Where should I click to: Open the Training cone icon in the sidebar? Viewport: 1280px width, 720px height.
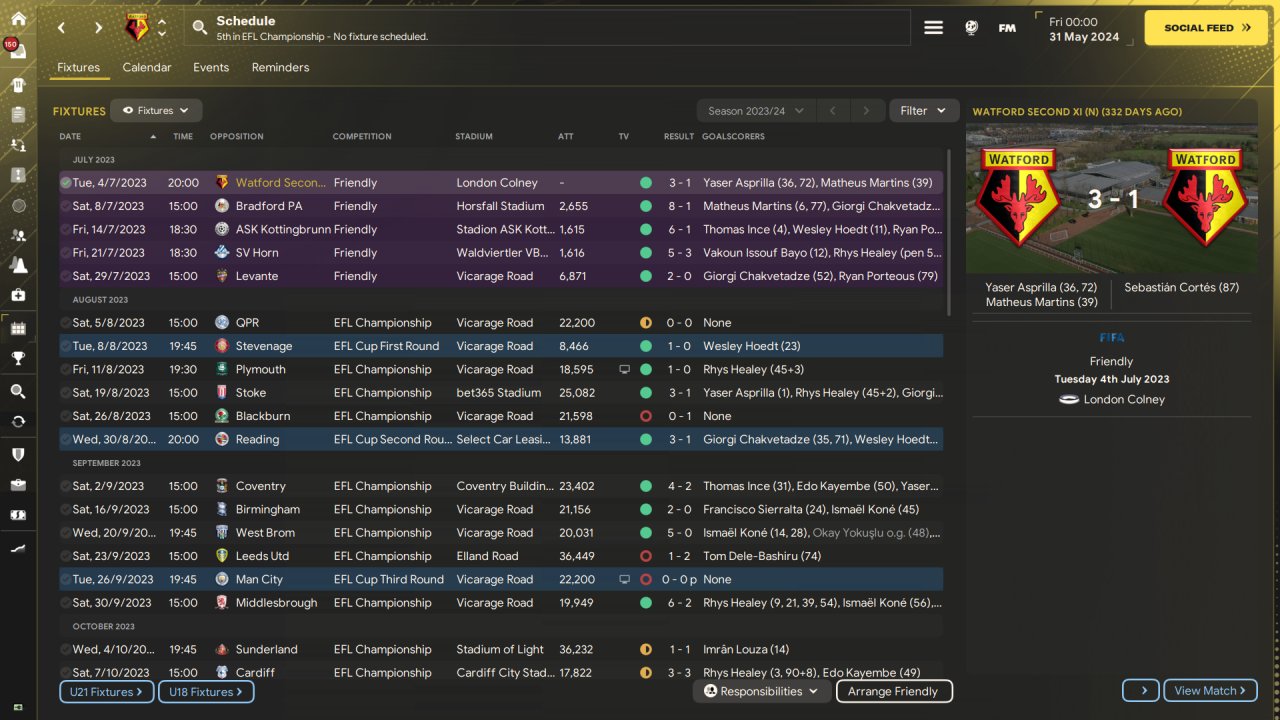[18, 265]
